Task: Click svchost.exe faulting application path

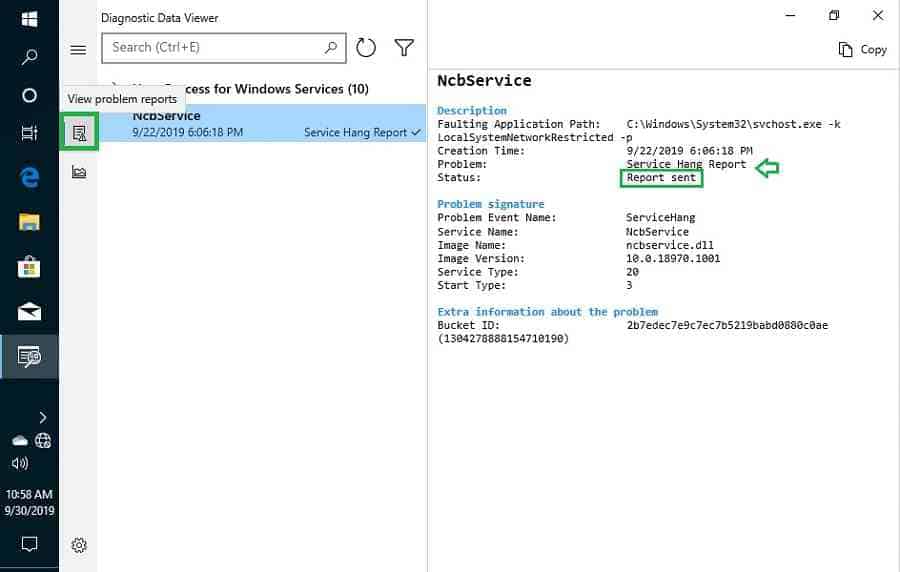Action: tap(734, 124)
